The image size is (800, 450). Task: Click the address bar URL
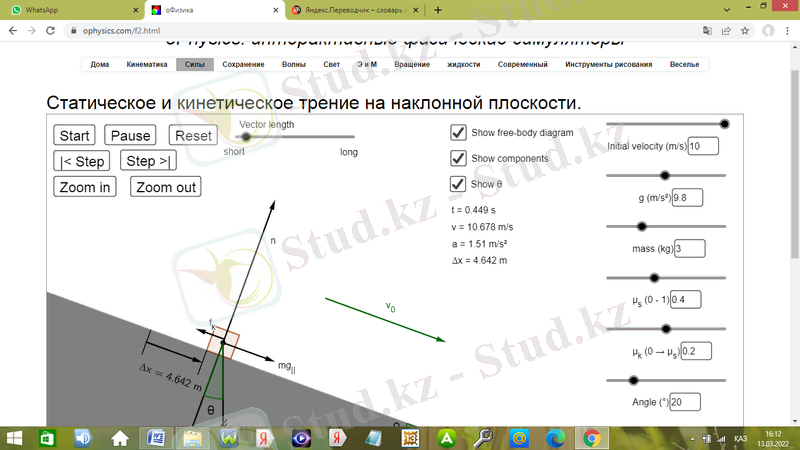click(121, 31)
